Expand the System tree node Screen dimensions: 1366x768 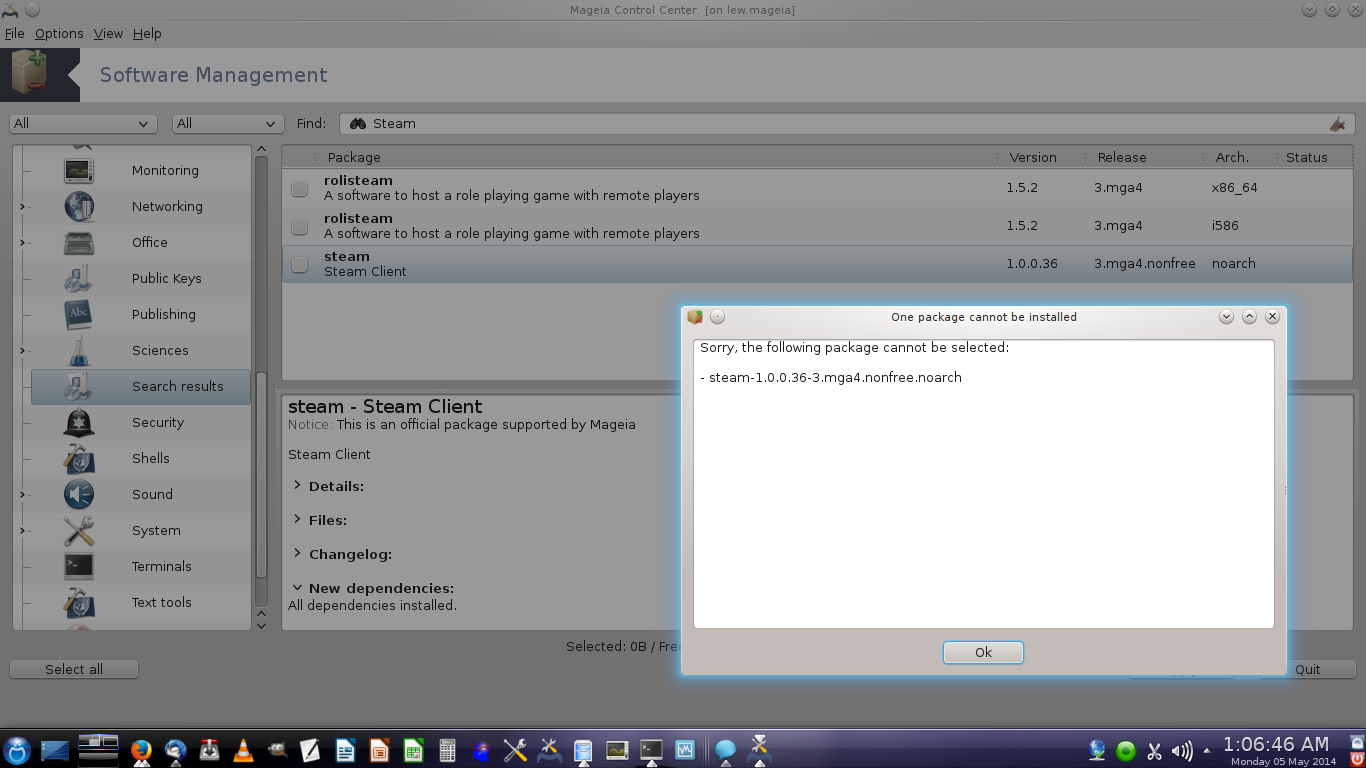[x=22, y=531]
